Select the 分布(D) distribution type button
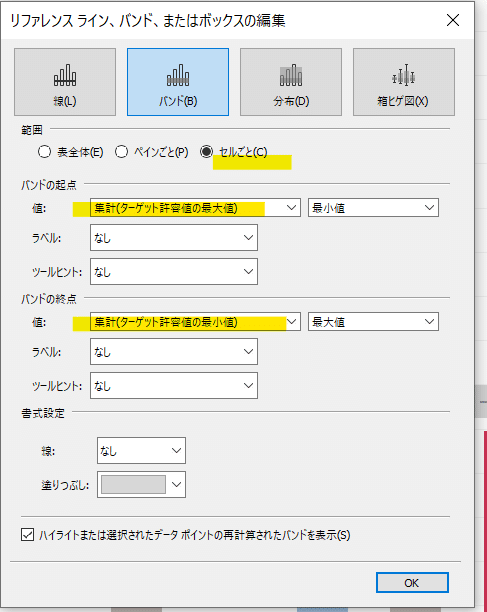487x612 pixels. tap(291, 82)
